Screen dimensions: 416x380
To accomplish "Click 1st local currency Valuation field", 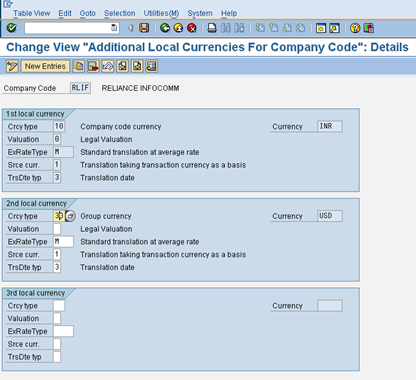I will pyautogui.click(x=57, y=139).
